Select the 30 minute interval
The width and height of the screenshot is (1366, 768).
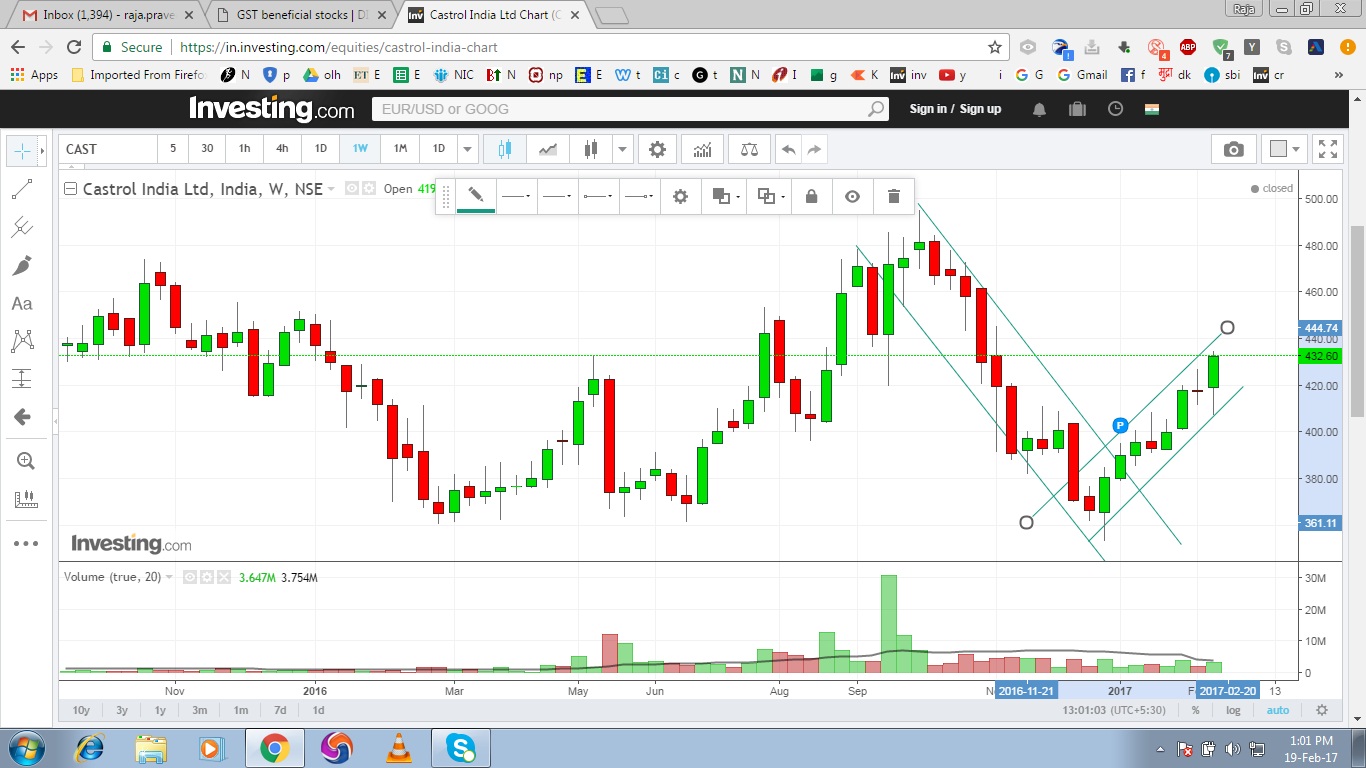(x=207, y=149)
